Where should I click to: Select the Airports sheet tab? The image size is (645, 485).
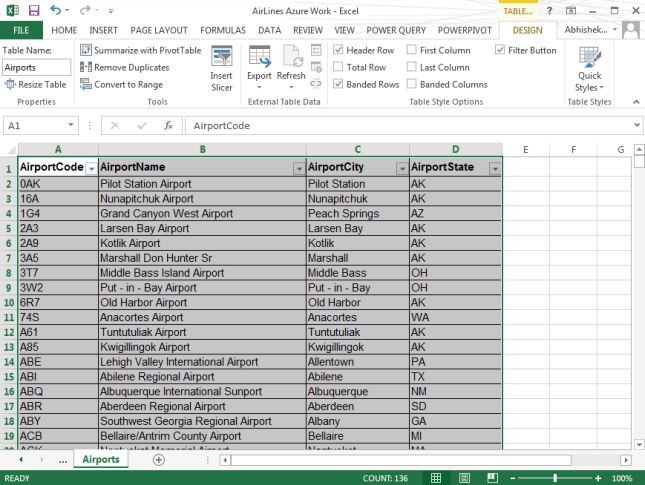point(101,459)
